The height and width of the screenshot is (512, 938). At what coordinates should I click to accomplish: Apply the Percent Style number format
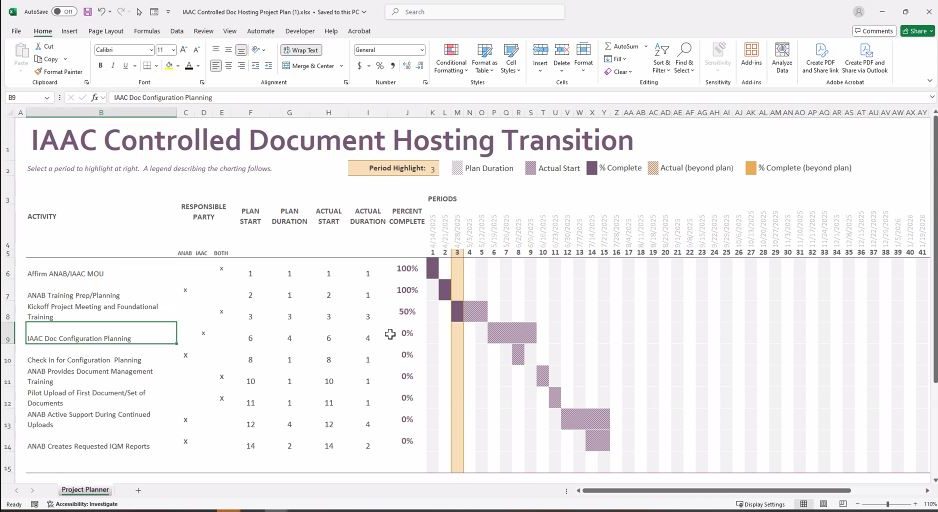pyautogui.click(x=380, y=66)
